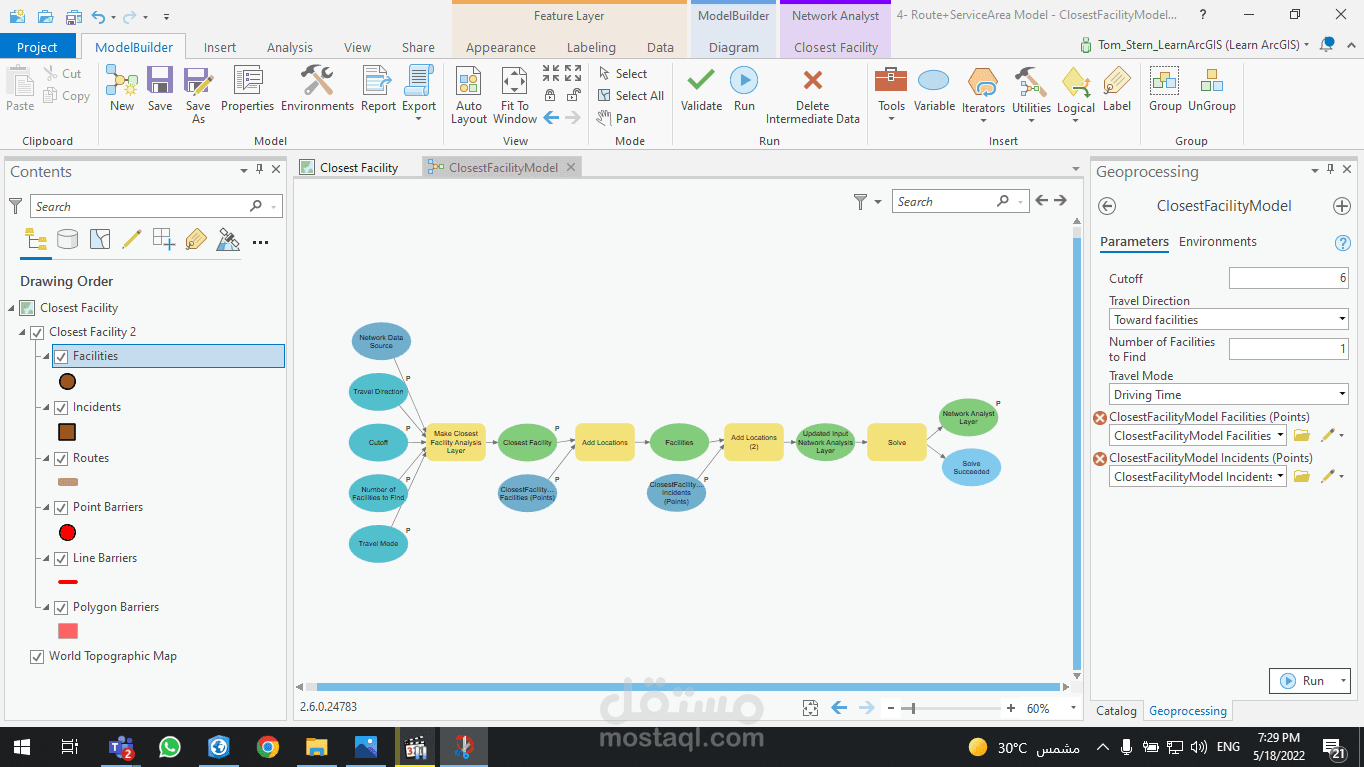
Task: Click the Save As icon
Action: [x=198, y=95]
